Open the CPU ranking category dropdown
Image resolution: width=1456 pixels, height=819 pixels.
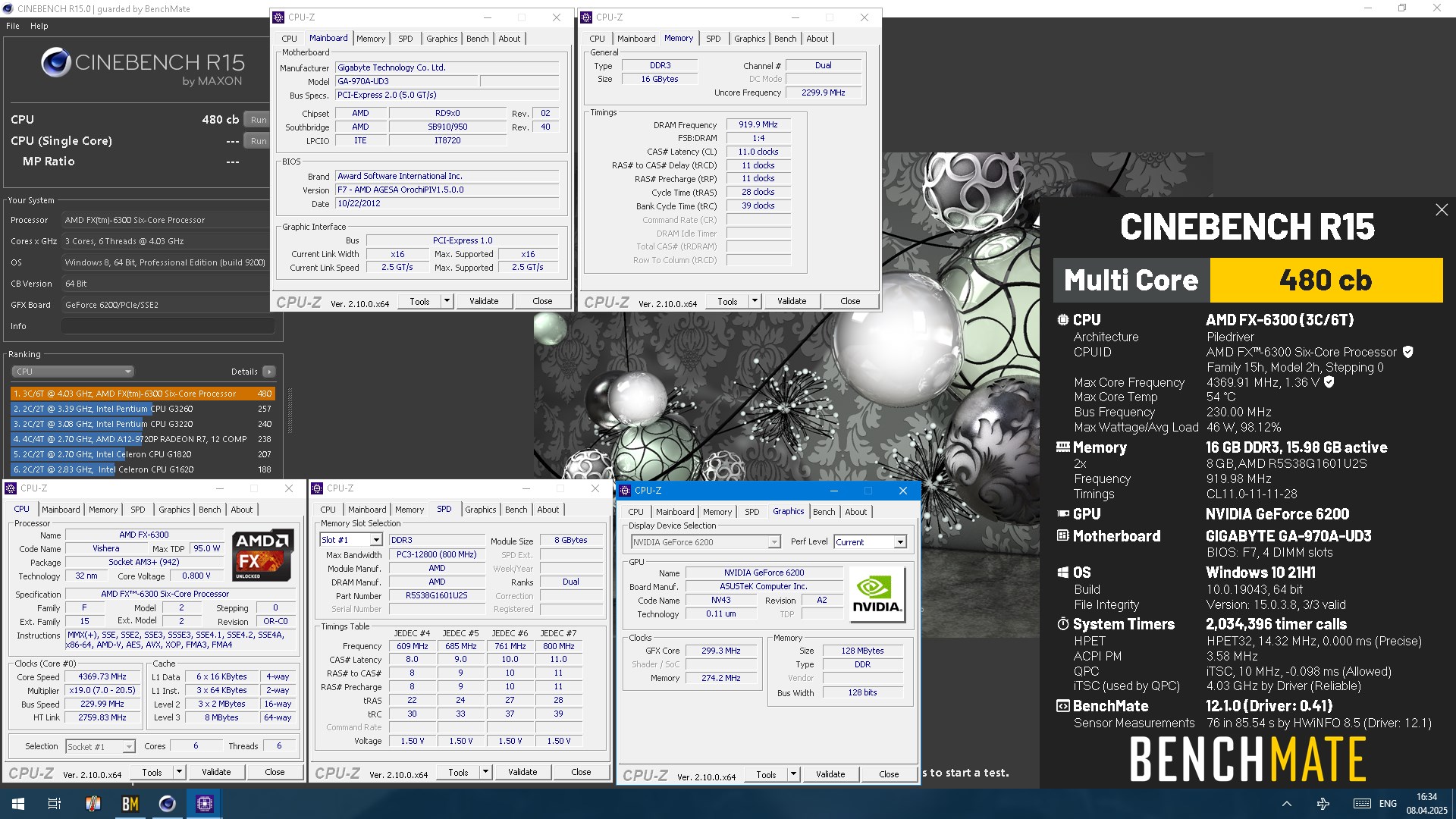click(73, 372)
